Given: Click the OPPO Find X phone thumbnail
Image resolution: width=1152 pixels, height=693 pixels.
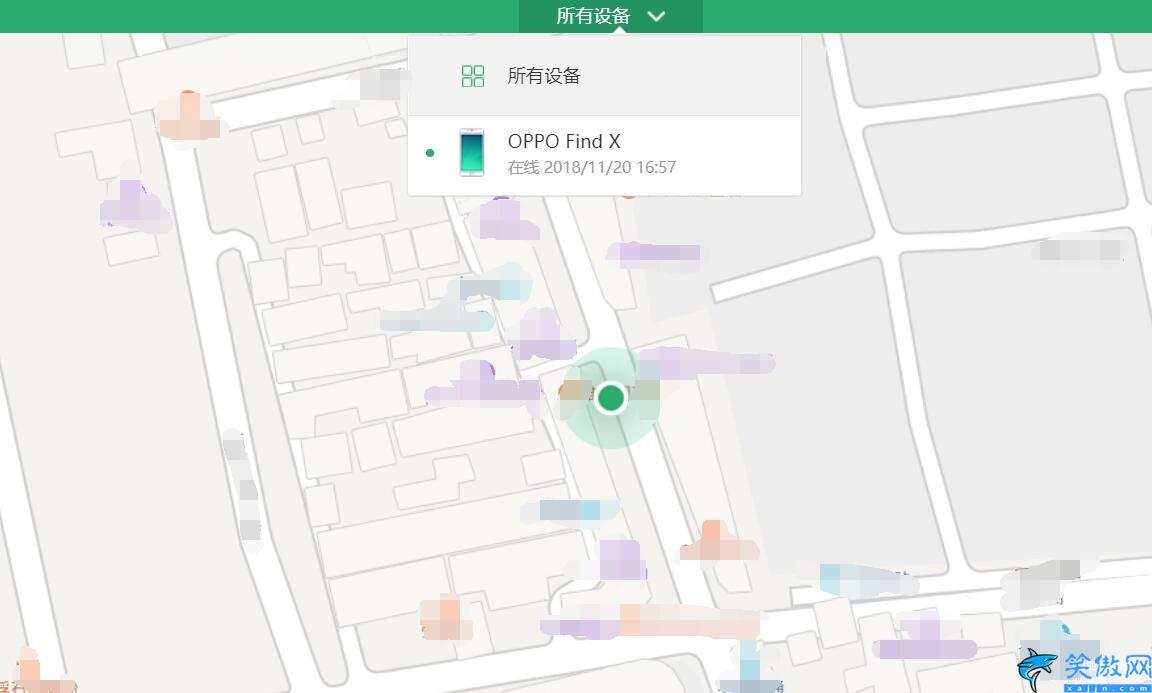Looking at the screenshot, I should [472, 153].
